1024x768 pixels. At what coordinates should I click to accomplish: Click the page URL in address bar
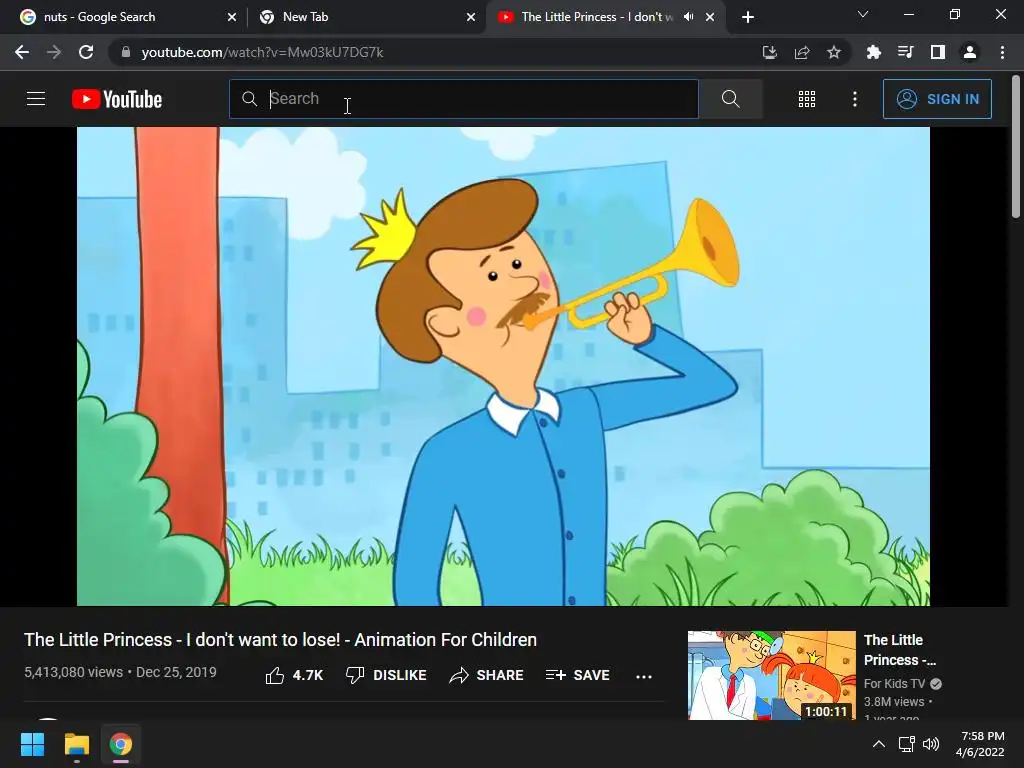pyautogui.click(x=262, y=52)
